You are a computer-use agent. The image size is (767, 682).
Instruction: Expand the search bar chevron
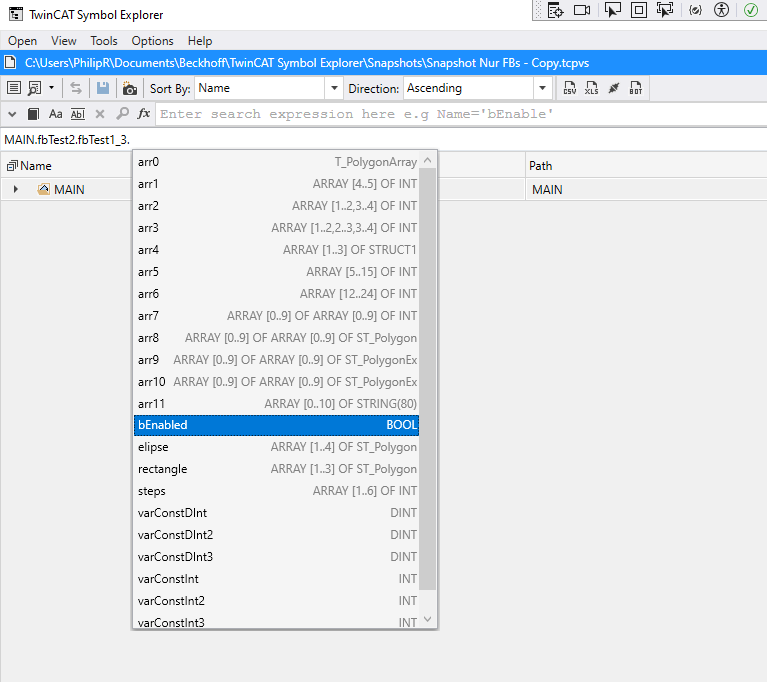(12, 114)
